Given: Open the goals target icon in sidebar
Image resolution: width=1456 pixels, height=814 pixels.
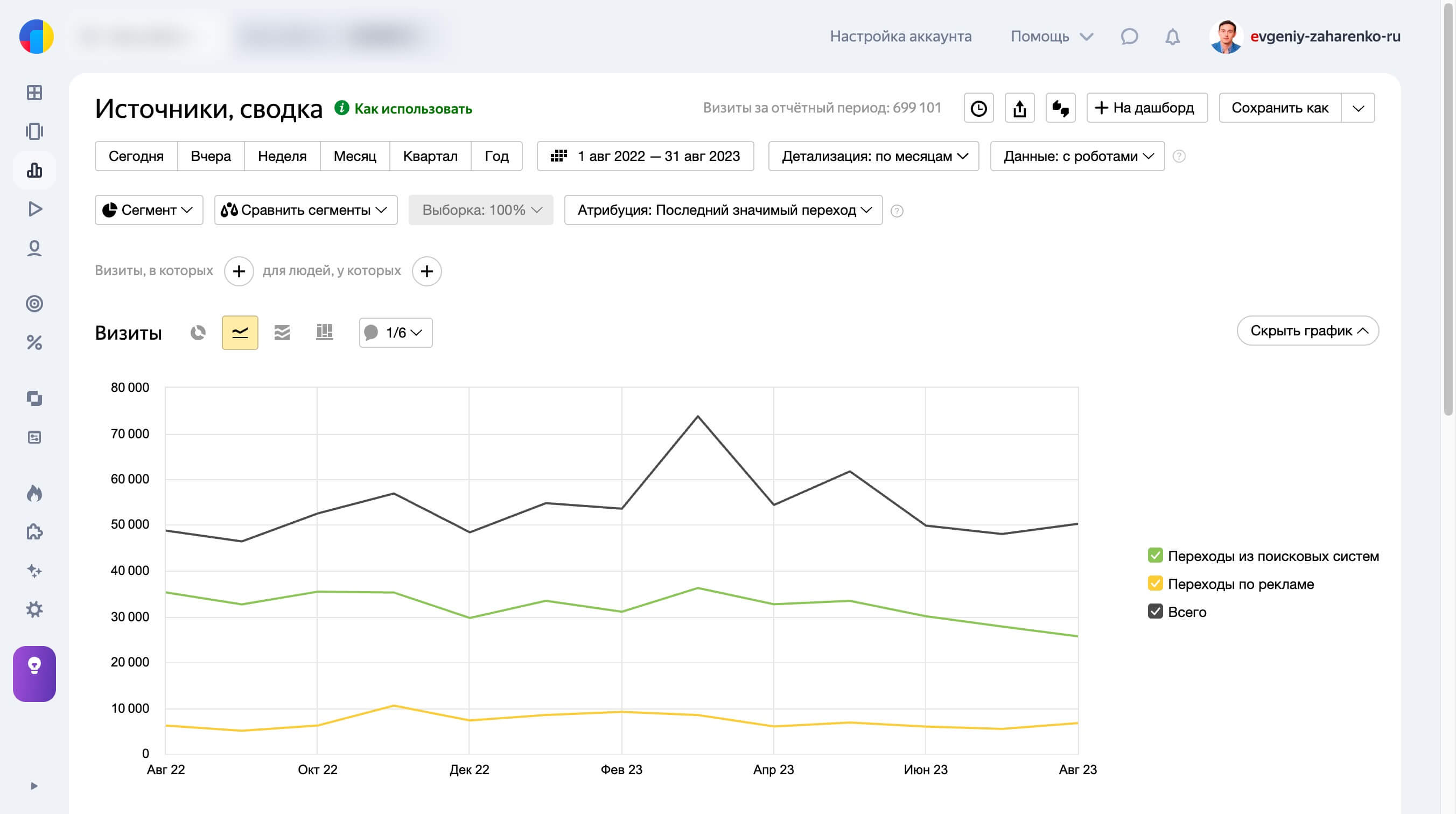Looking at the screenshot, I should pos(34,304).
